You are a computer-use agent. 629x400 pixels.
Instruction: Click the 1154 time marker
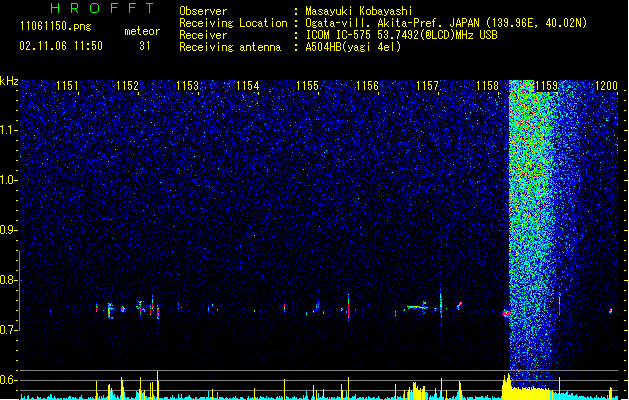[248, 86]
